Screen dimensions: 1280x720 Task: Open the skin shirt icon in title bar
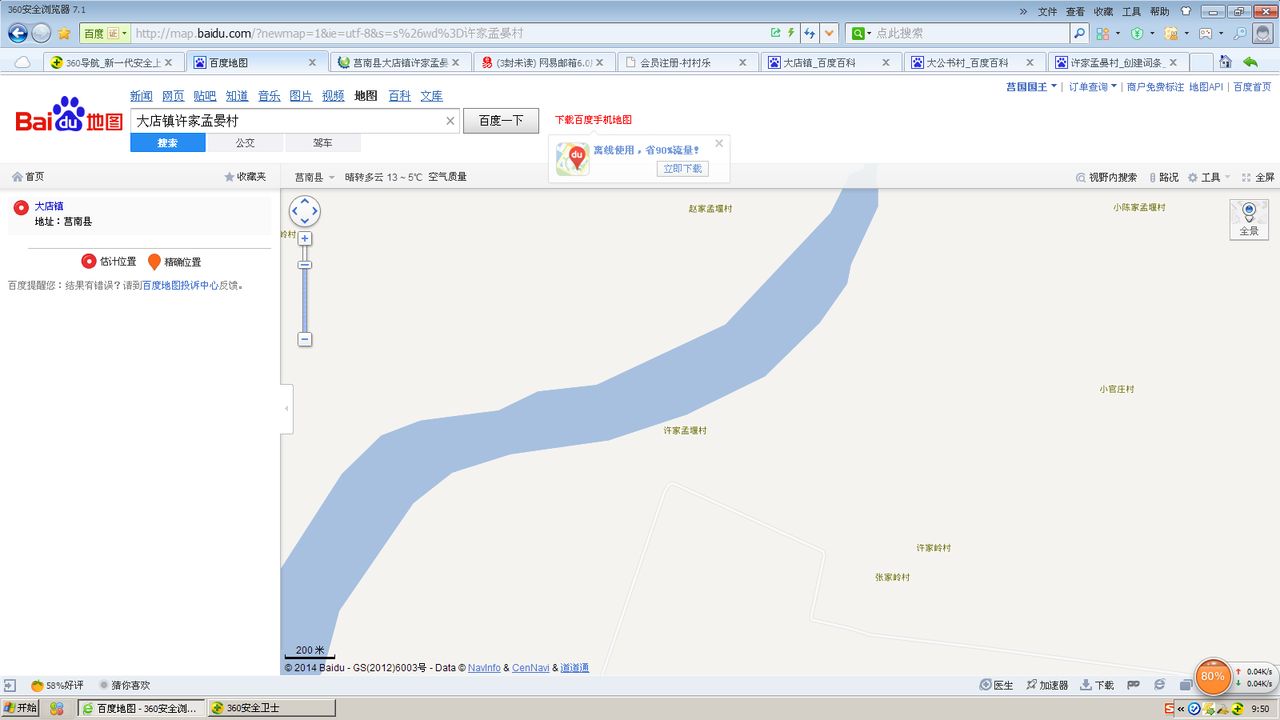pyautogui.click(x=1186, y=11)
